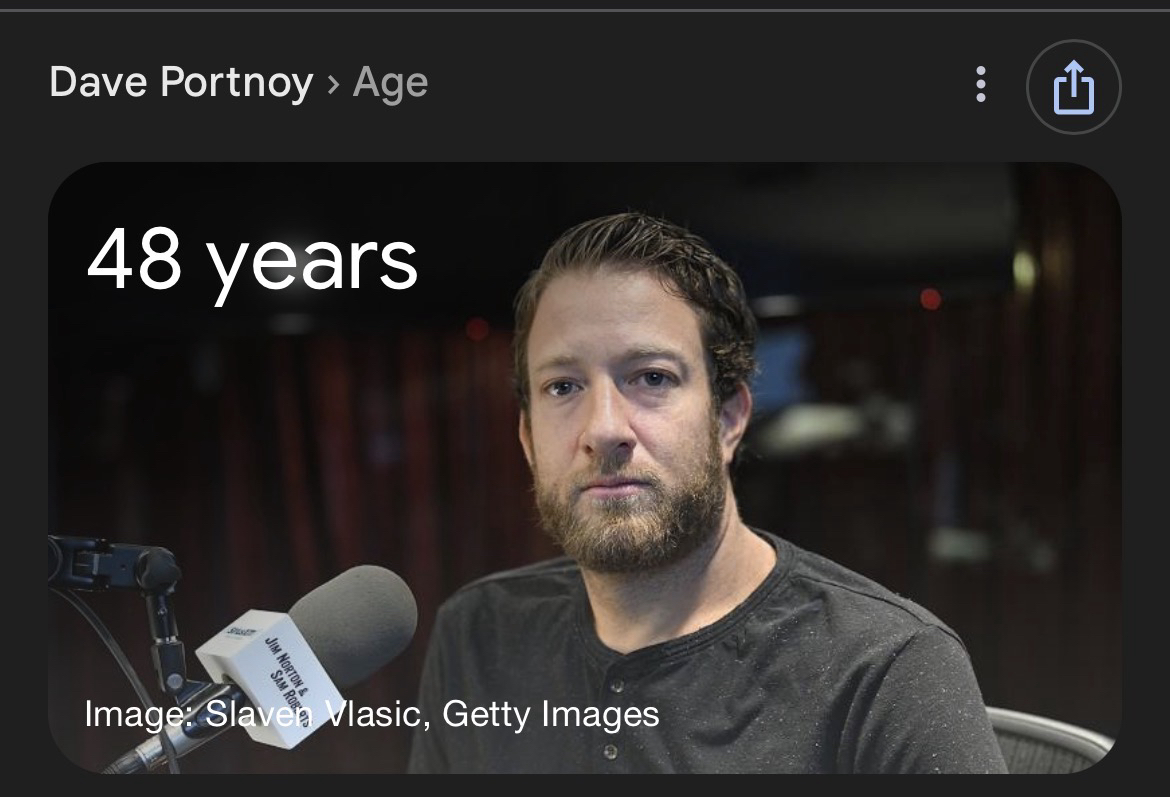Screen dimensions: 1170x797
Task: Click the 48 years age result text
Action: pos(252,262)
